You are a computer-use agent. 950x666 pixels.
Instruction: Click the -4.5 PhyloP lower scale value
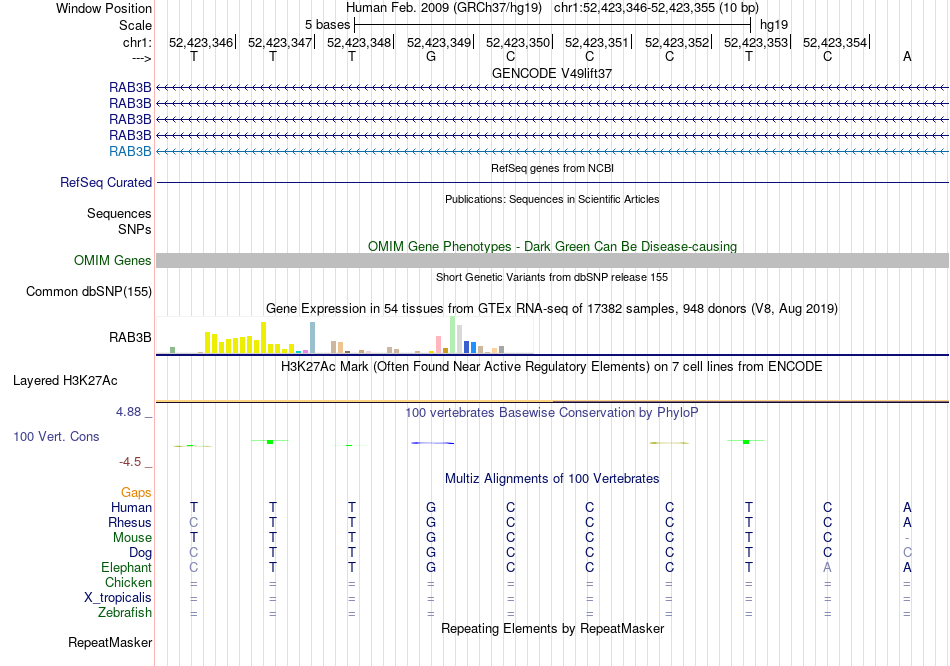[x=130, y=462]
